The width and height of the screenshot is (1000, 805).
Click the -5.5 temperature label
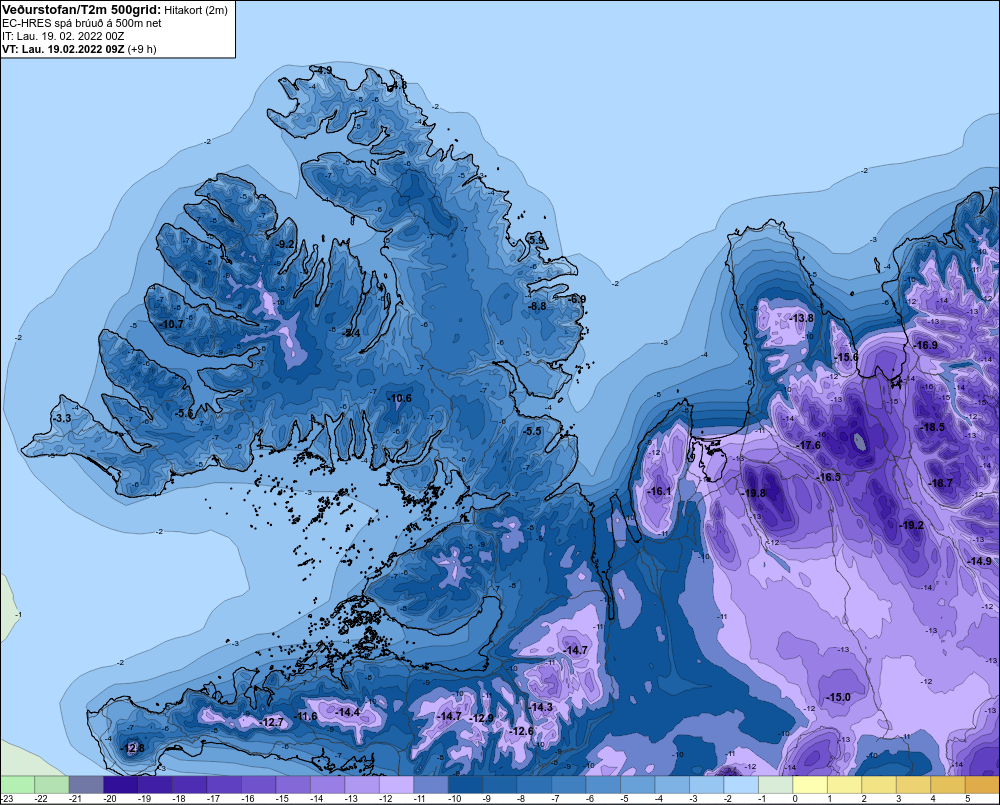pos(532,431)
